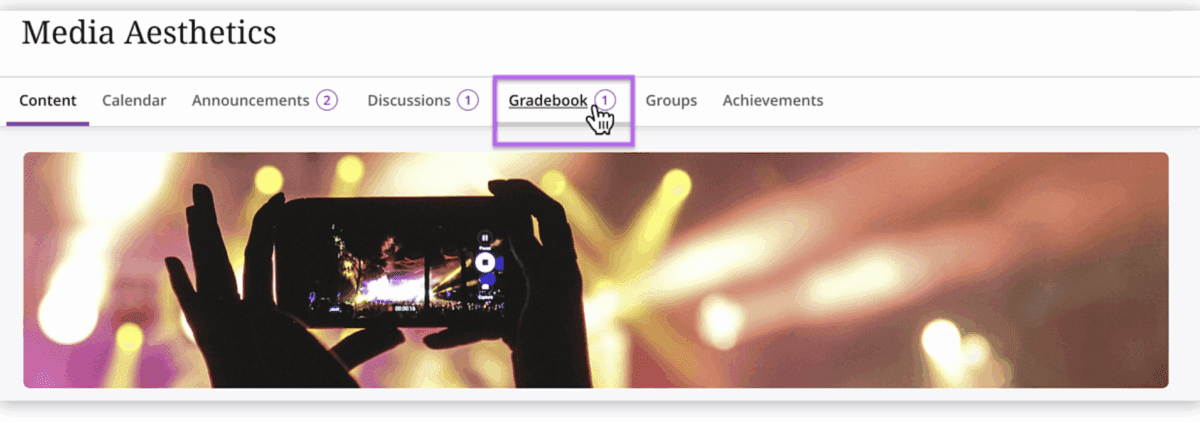Screen dimensions: 1200x422
Task: Click the Announcements badge showing 2
Action: point(327,100)
